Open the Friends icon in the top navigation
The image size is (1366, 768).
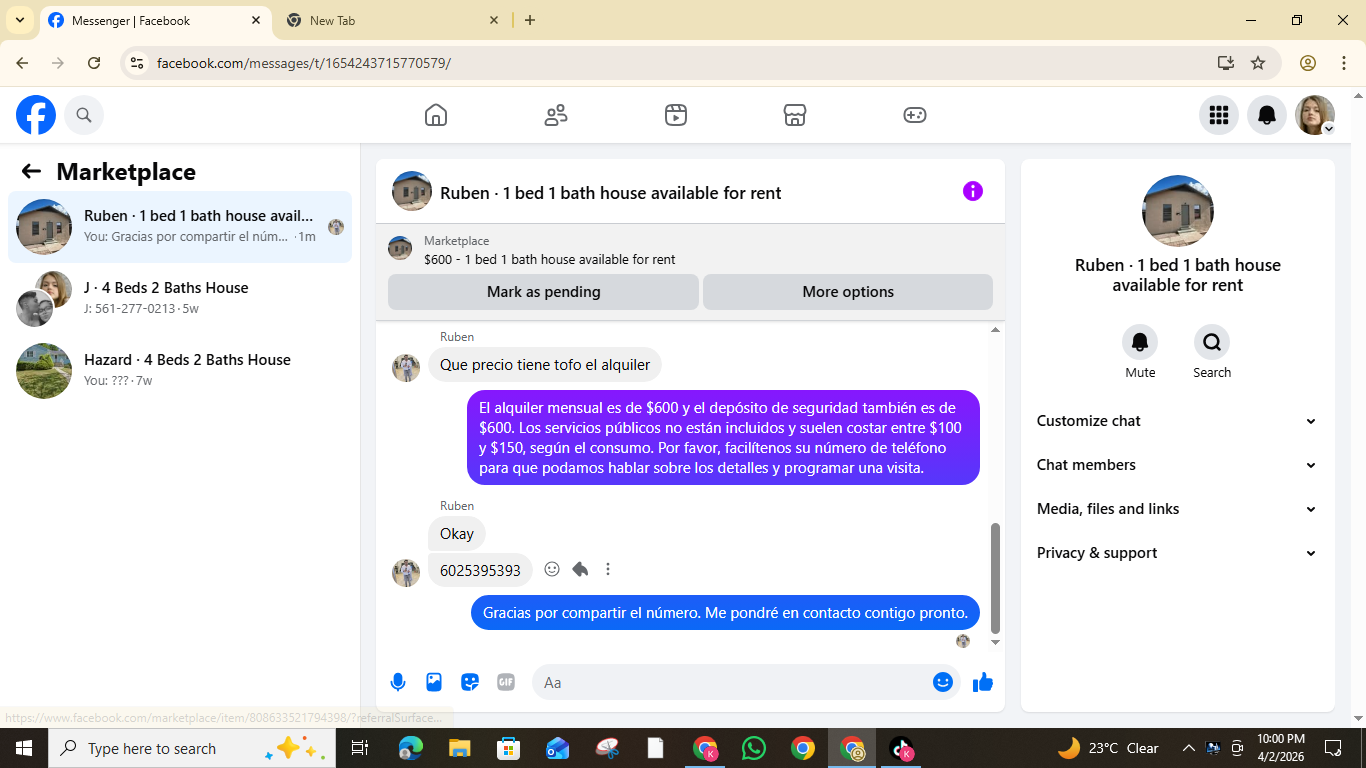556,115
